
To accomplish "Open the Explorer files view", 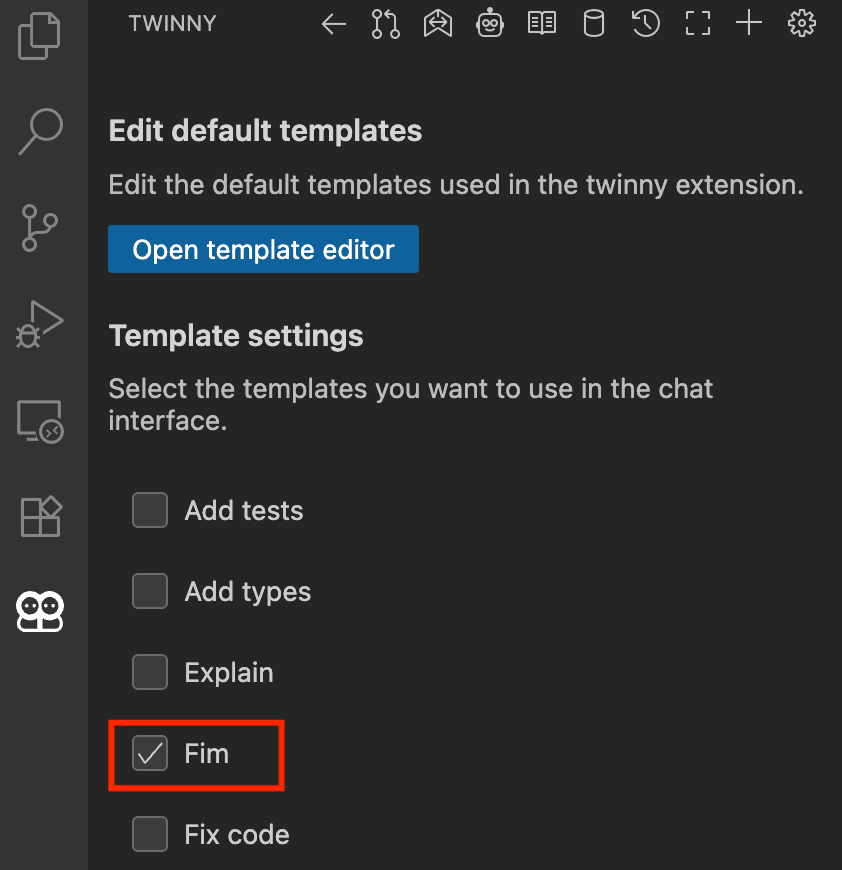I will pyautogui.click(x=40, y=34).
